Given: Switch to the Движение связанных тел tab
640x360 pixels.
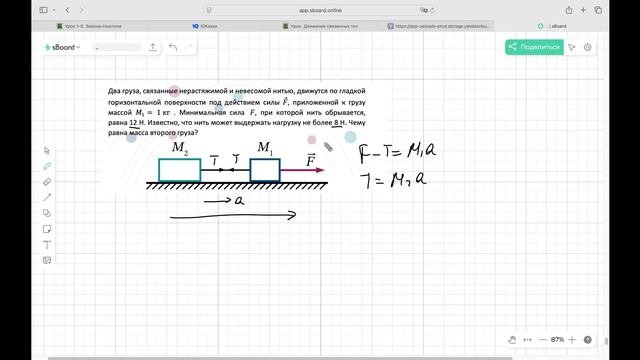Looking at the screenshot, I should [320, 26].
